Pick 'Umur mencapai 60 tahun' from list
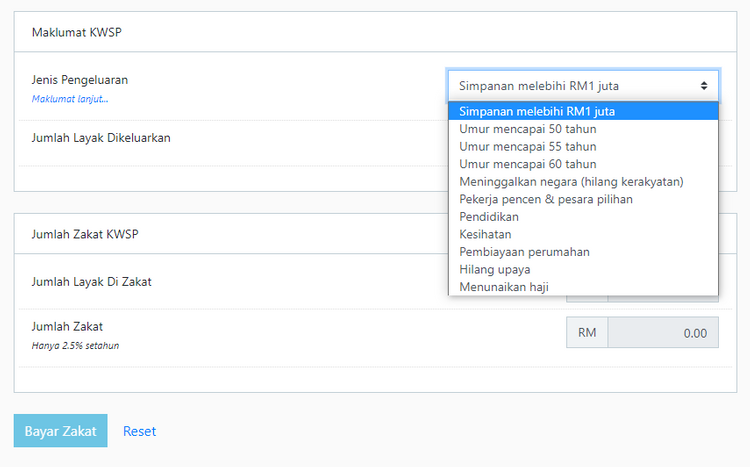The width and height of the screenshot is (750, 467). (583, 164)
